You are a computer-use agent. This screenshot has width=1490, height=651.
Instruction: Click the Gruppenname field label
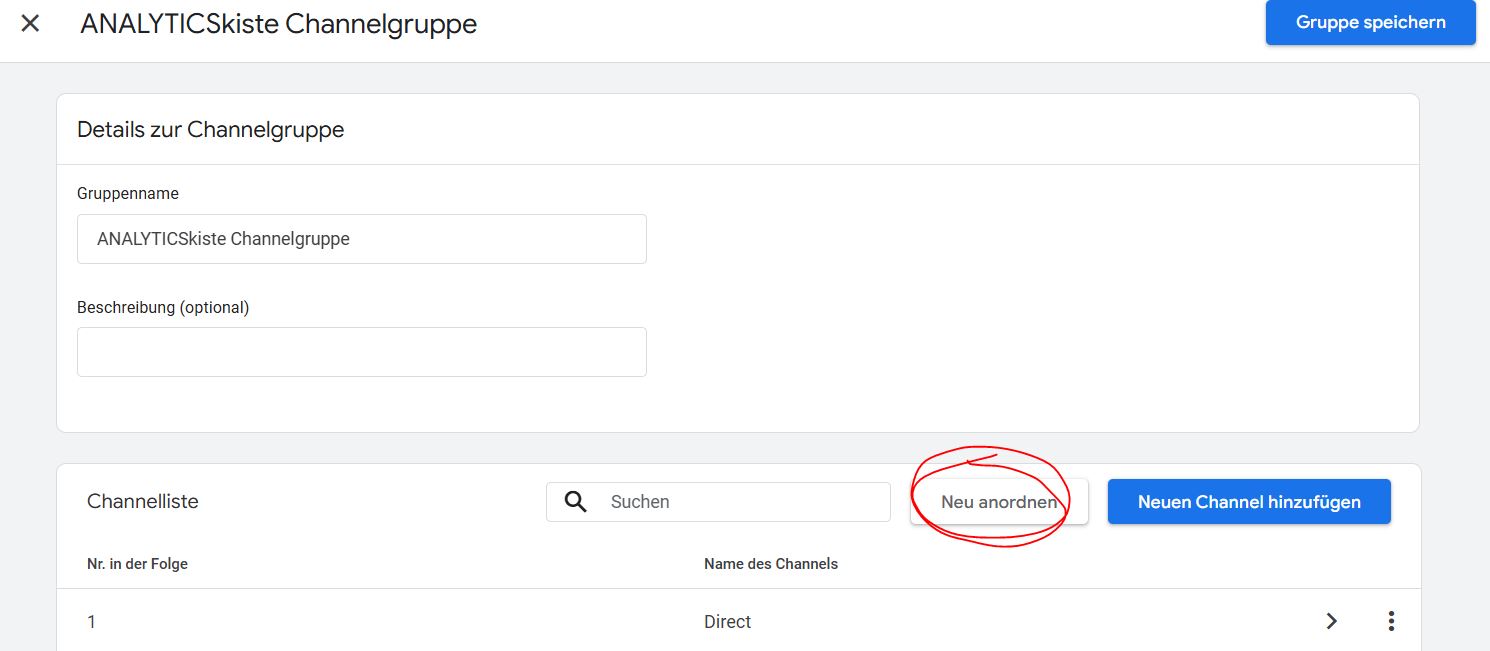click(128, 193)
